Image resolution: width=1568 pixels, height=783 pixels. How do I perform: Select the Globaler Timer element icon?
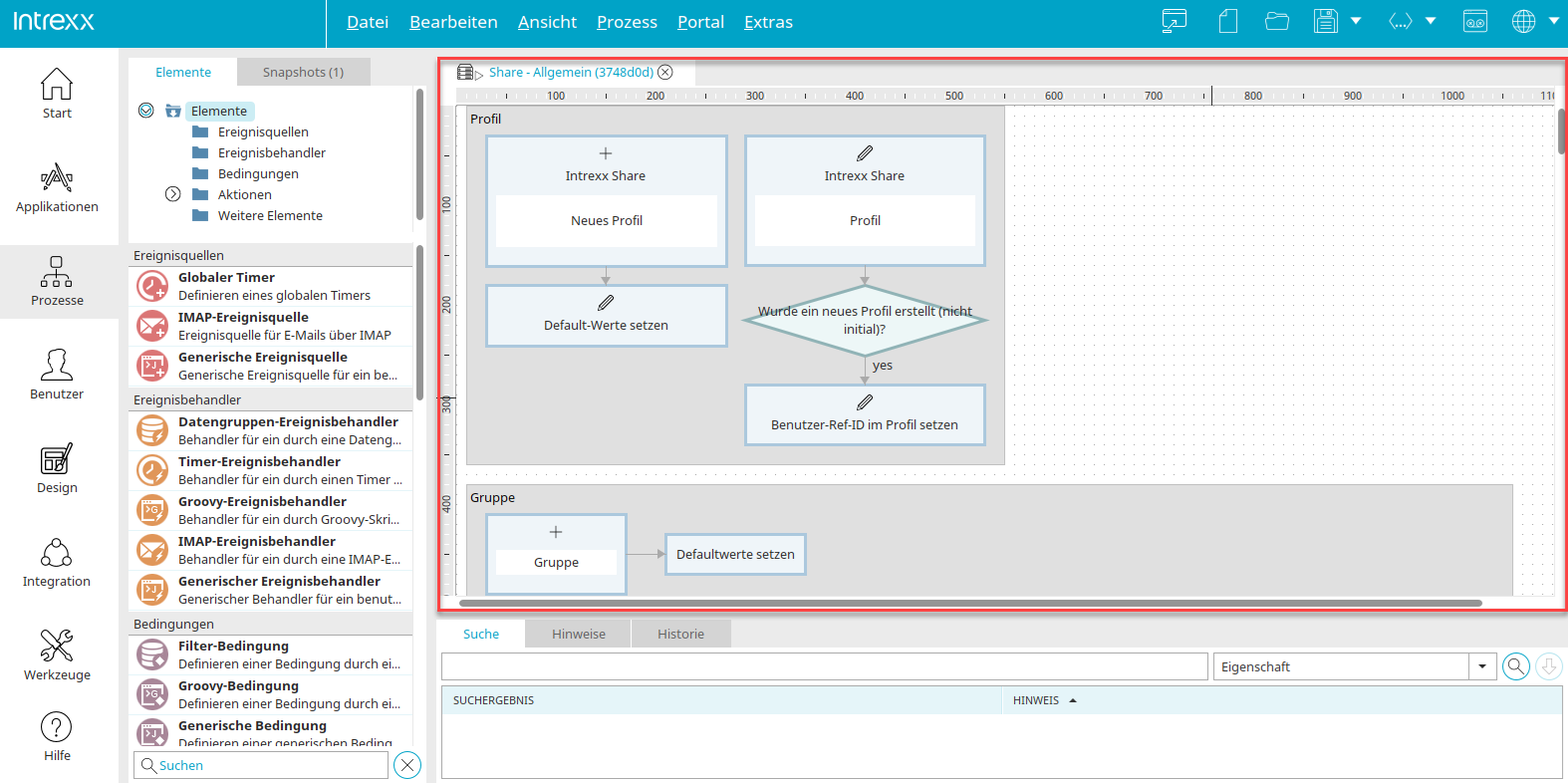click(x=152, y=286)
